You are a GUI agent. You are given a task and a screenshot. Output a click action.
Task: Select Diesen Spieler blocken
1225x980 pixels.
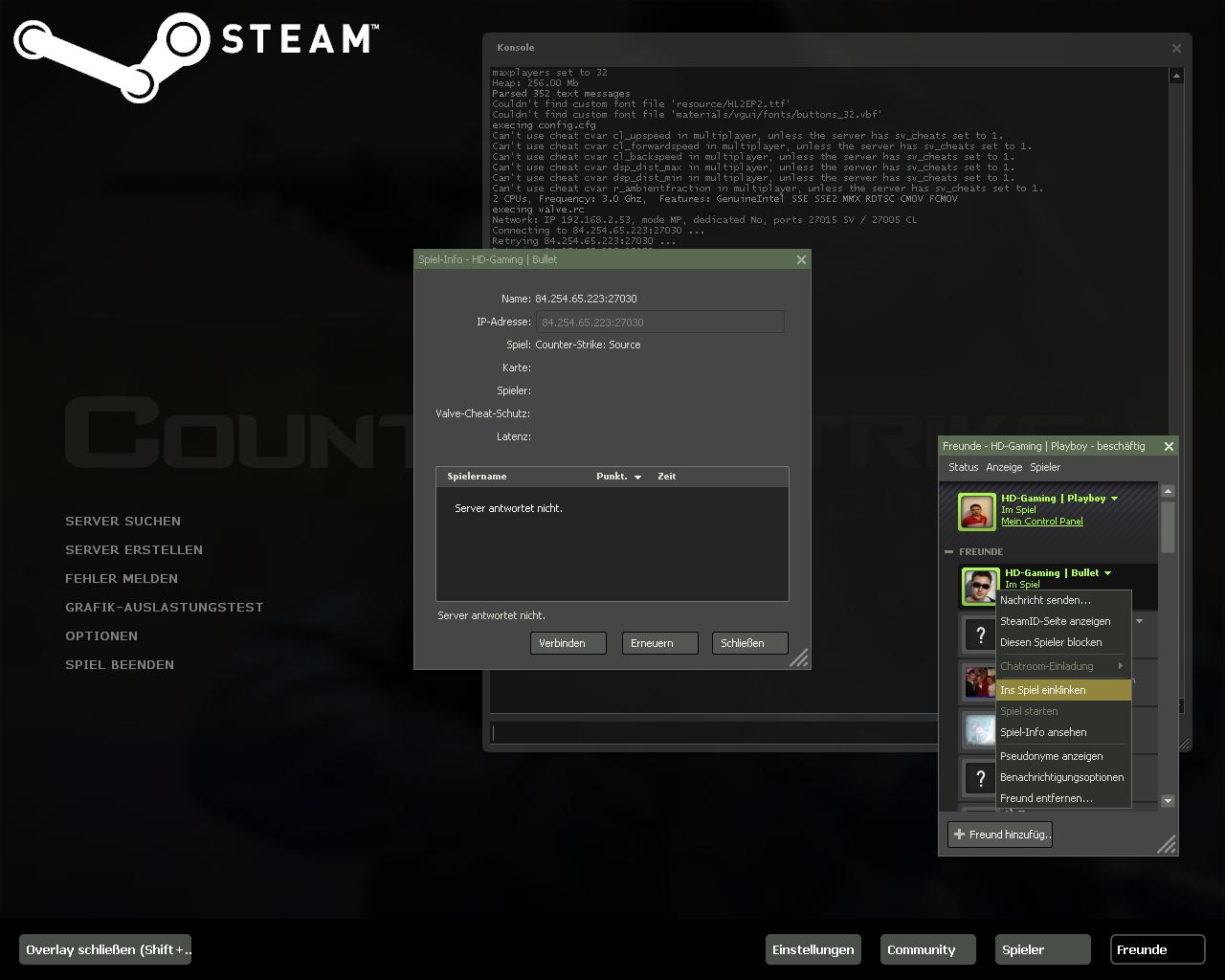pos(1063,642)
